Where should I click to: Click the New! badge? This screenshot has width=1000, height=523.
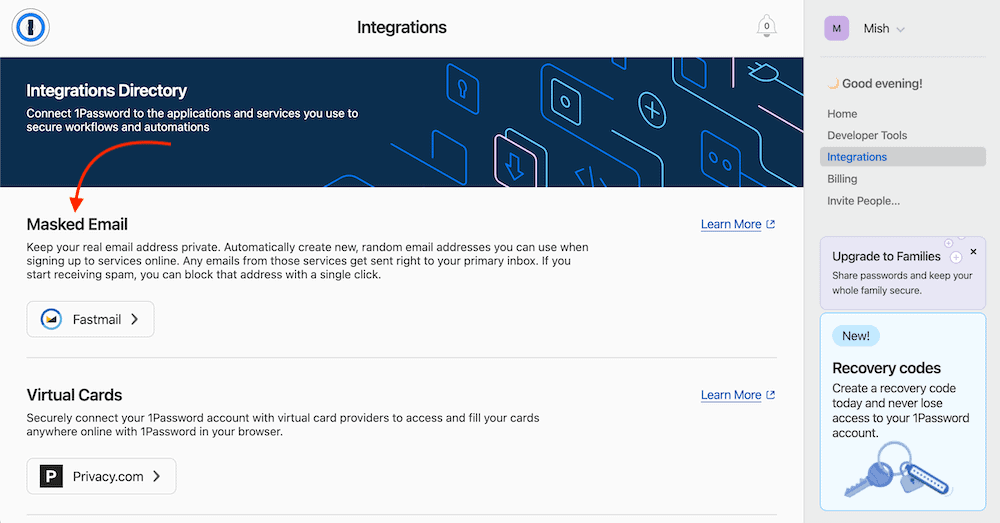click(855, 336)
